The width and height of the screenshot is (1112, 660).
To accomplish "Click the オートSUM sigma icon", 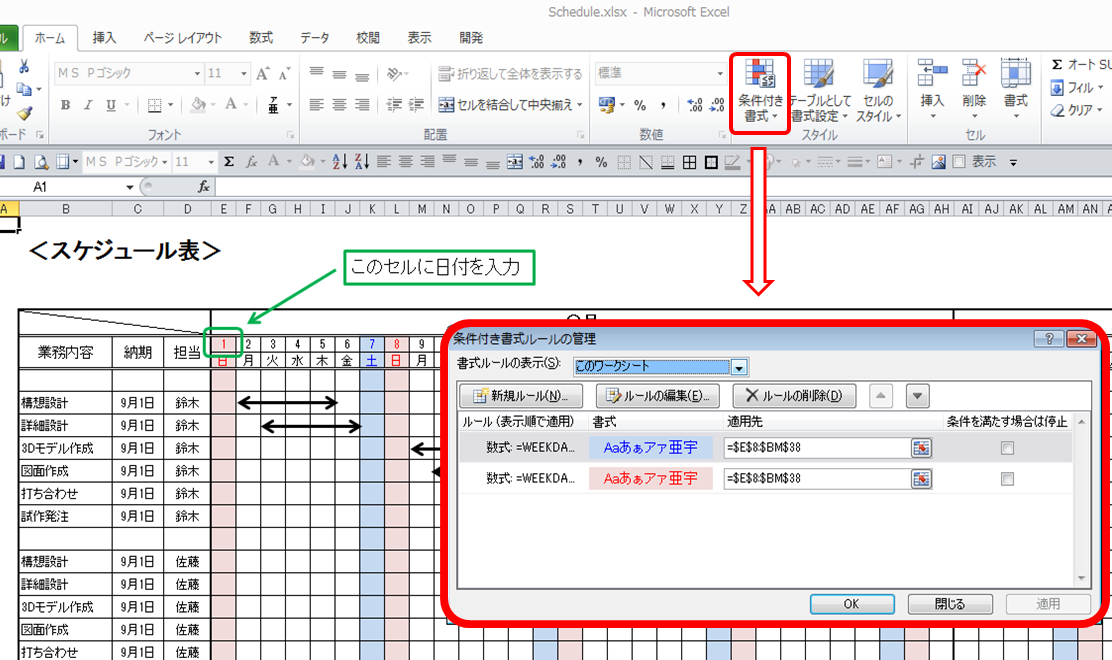I will tap(1058, 62).
